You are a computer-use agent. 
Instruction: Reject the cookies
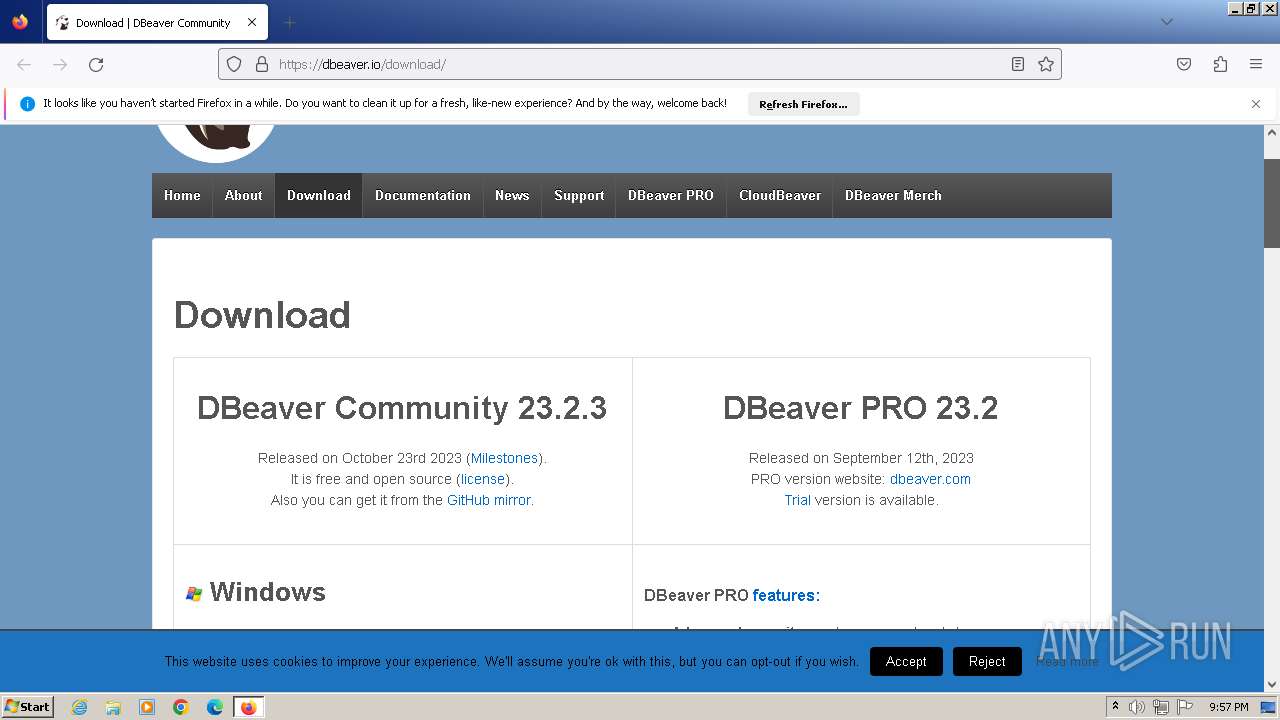point(987,661)
